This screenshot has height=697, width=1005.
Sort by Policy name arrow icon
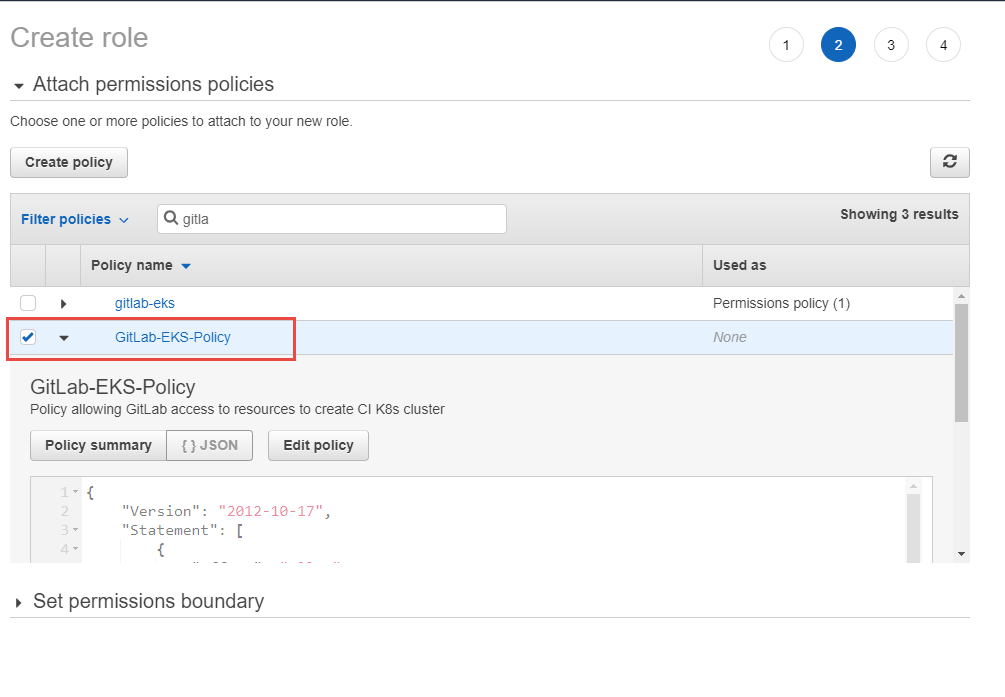click(186, 266)
